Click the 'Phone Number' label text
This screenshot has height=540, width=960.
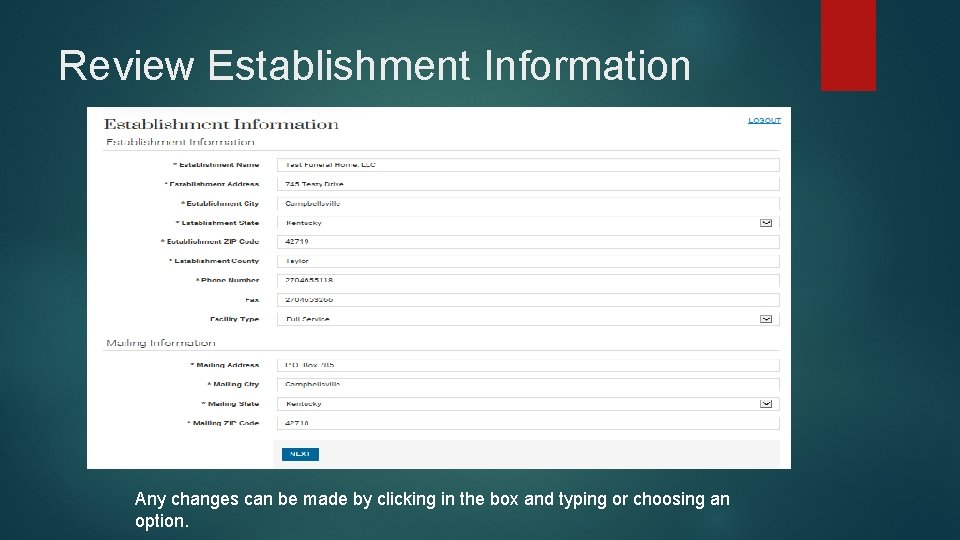click(x=230, y=280)
